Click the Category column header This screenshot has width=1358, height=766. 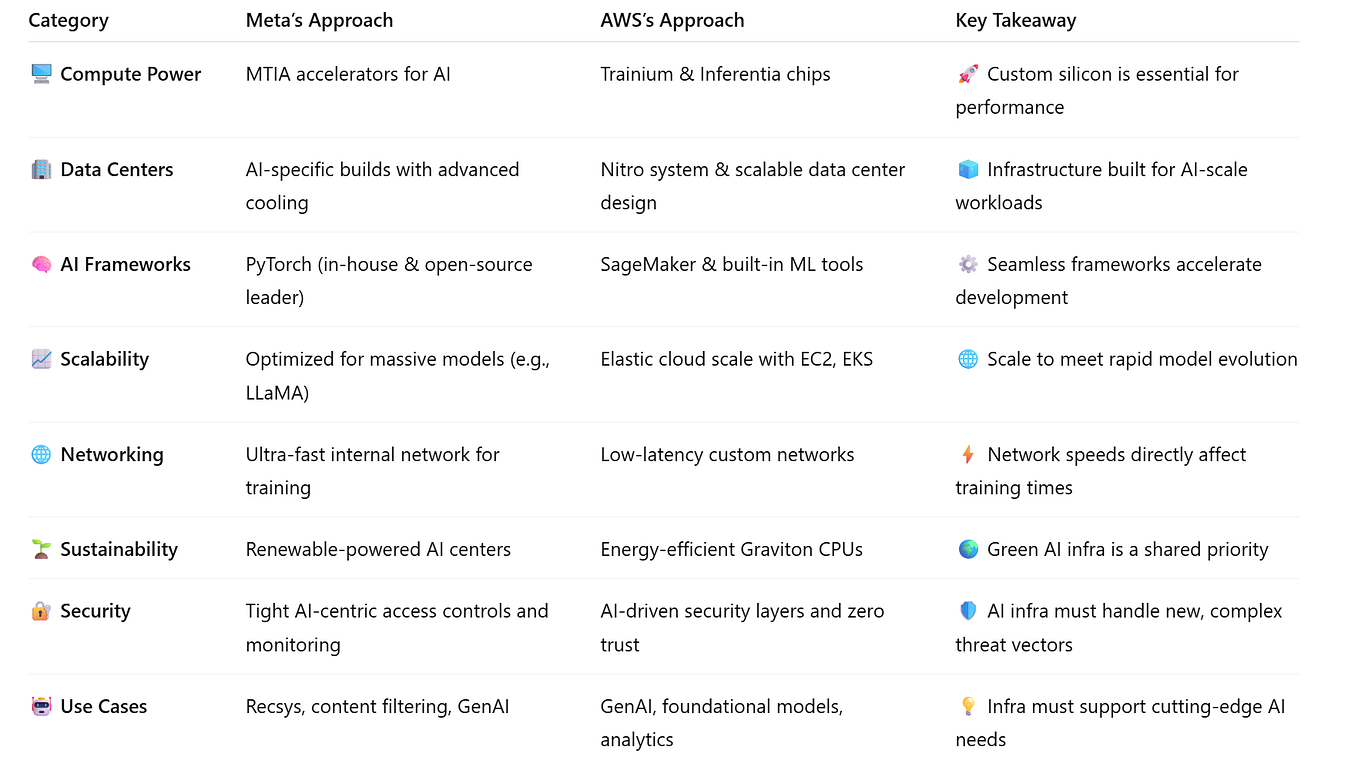click(68, 20)
